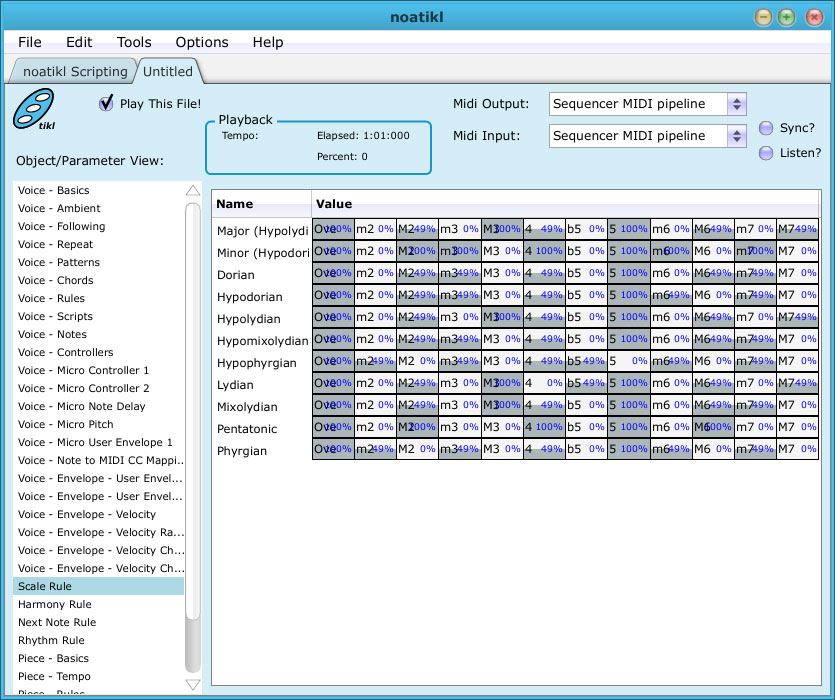Select Voice - Micro Pitch
Viewport: 835px width, 700px height.
tap(99, 425)
